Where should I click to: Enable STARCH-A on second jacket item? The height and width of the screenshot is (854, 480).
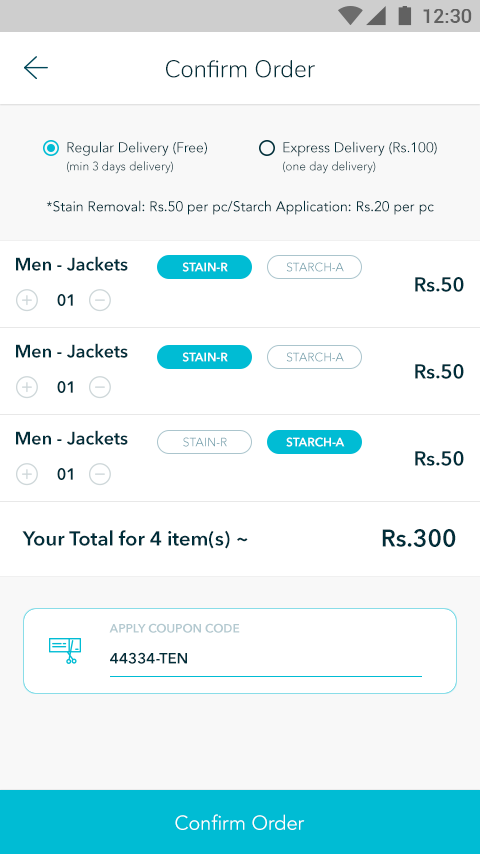tap(314, 357)
